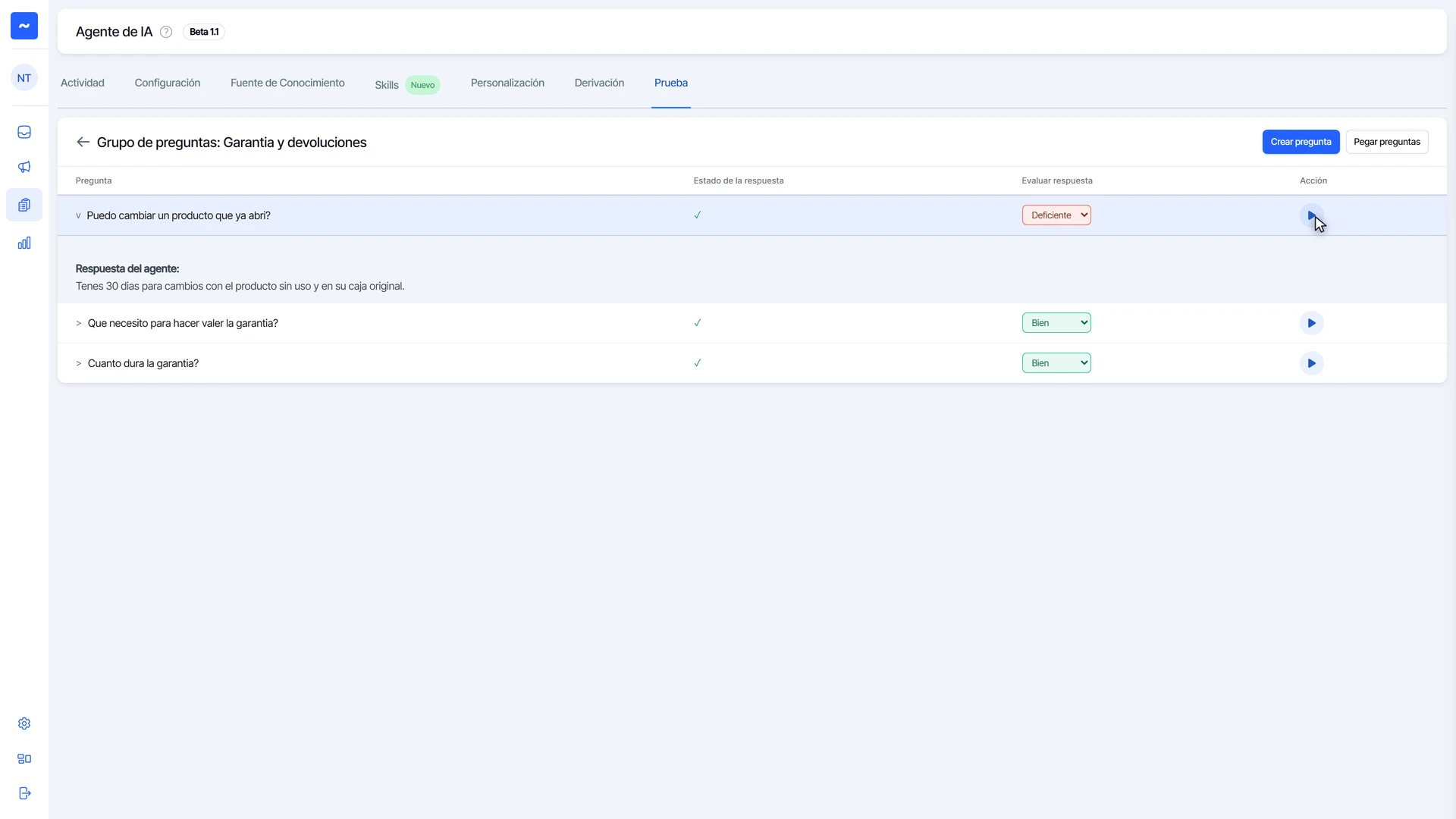This screenshot has width=1456, height=819.
Task: Open the inbox icon in the sidebar
Action: point(24,132)
